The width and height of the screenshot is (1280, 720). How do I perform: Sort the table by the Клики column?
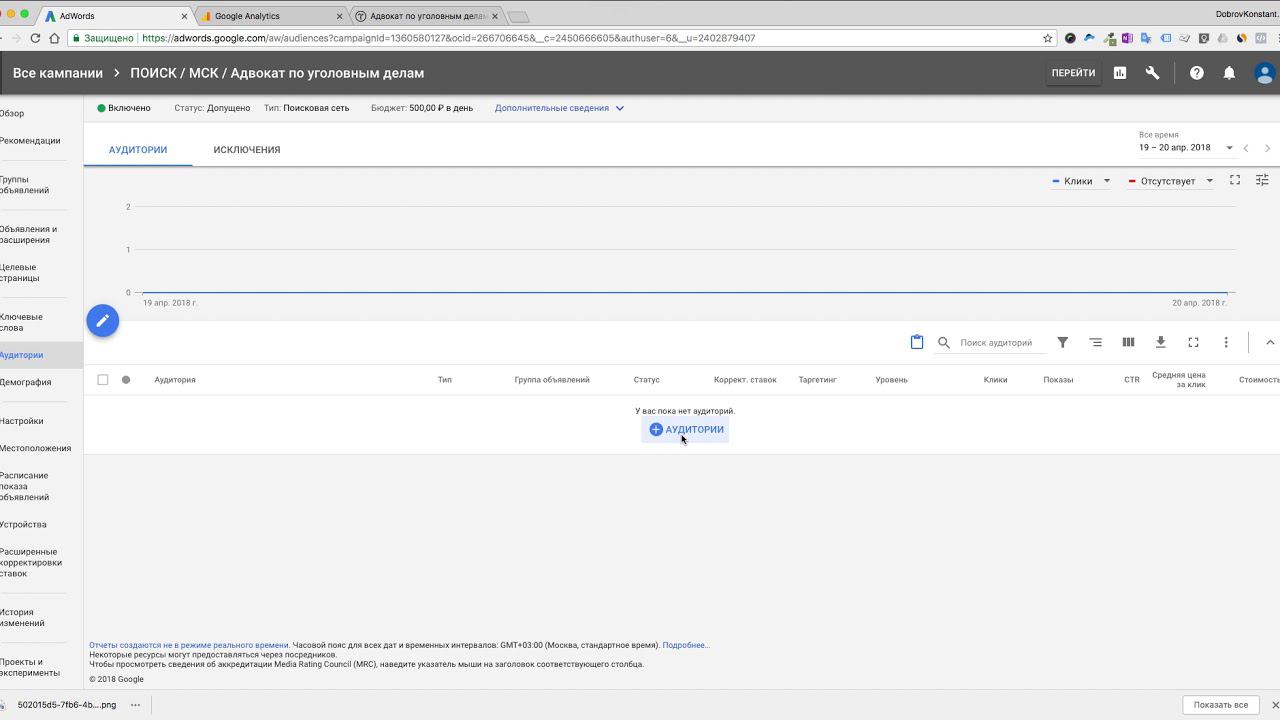click(995, 380)
